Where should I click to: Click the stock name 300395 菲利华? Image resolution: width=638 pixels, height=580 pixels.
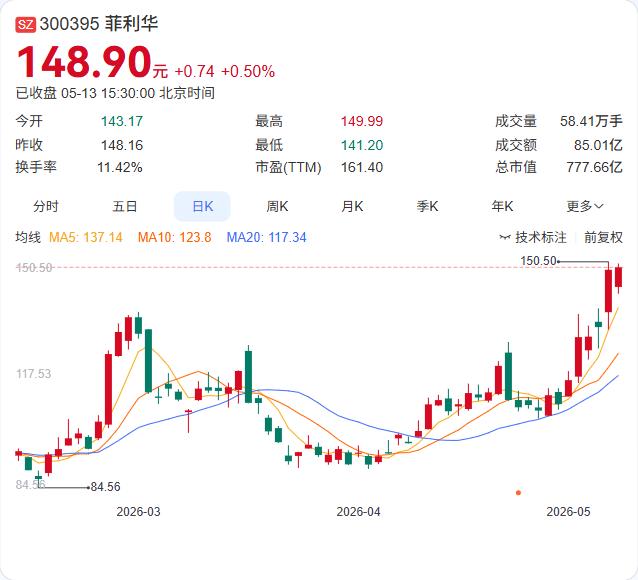99,24
